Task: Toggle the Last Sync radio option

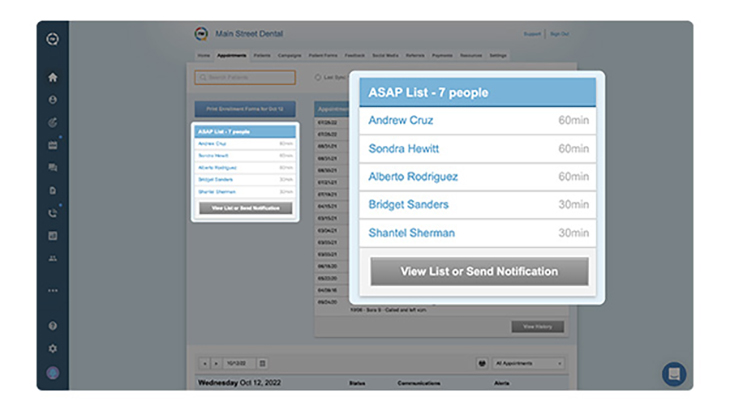Action: pos(317,77)
